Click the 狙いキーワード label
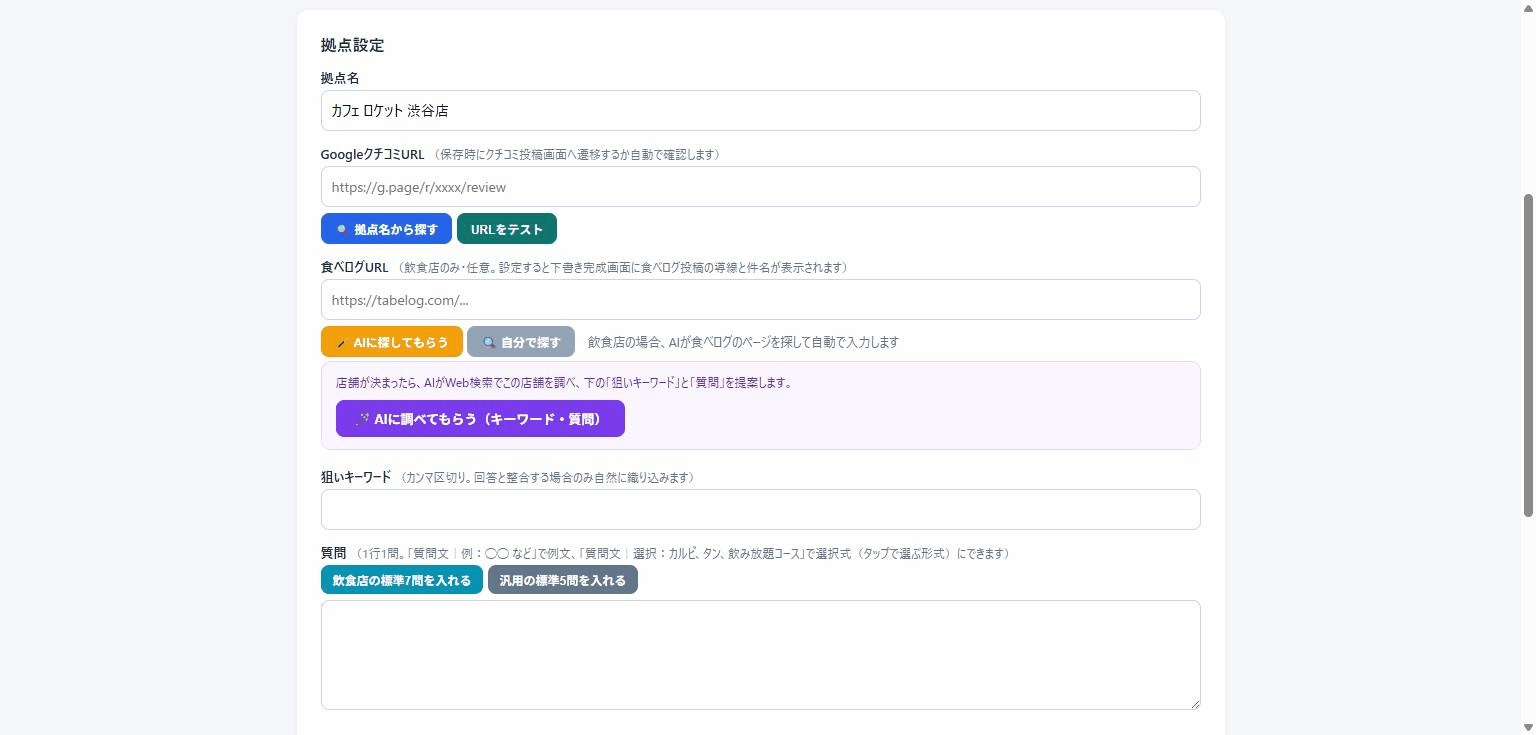1536x735 pixels. [x=356, y=477]
